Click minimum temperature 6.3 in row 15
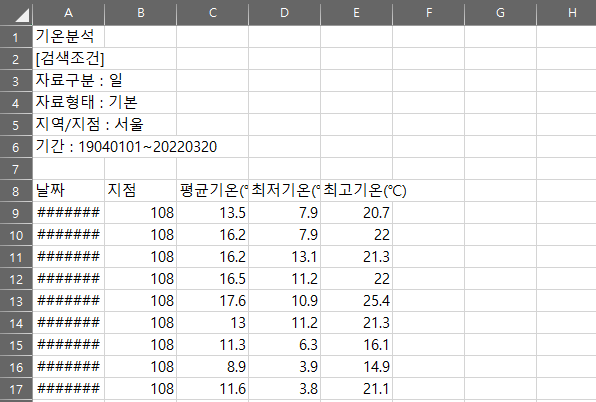The width and height of the screenshot is (596, 402). [x=284, y=345]
